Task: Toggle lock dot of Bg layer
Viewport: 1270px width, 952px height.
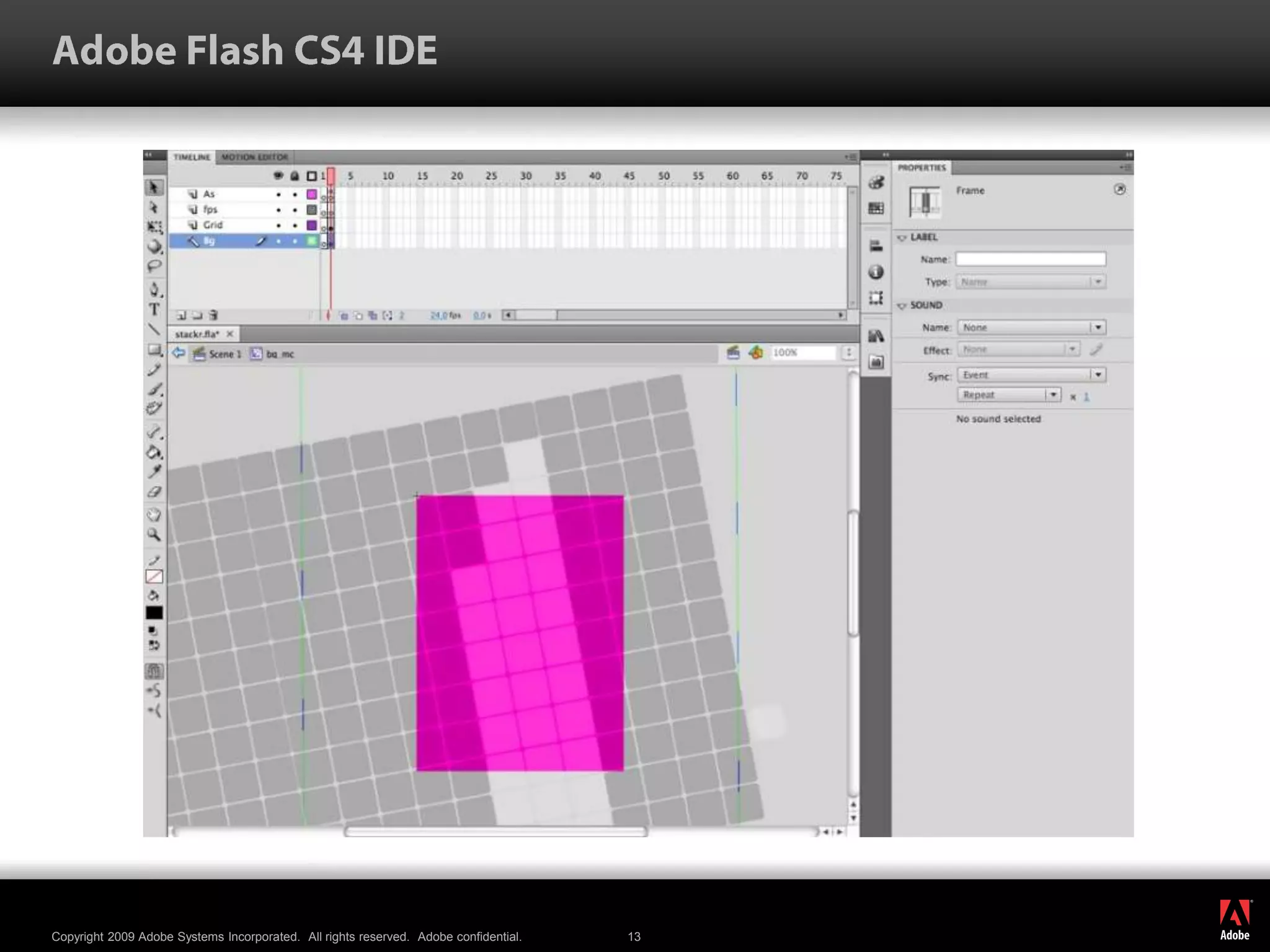Action: pos(295,241)
